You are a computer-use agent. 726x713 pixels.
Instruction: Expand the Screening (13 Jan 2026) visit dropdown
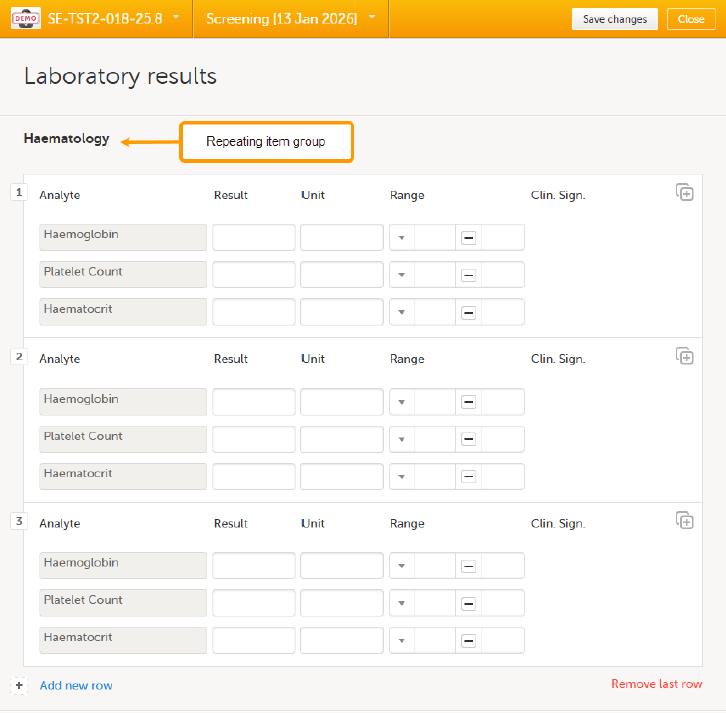pos(372,18)
